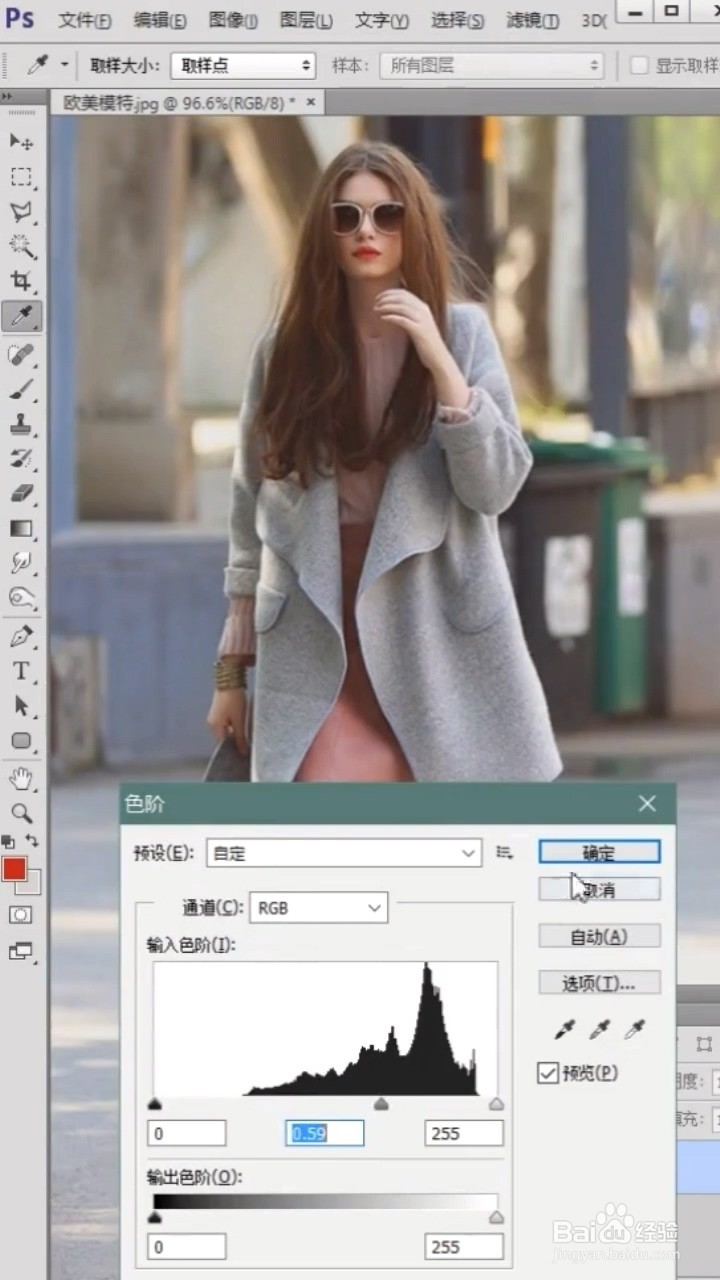This screenshot has height=1280, width=720.
Task: Select the Horizontal Type tool
Action: point(21,671)
